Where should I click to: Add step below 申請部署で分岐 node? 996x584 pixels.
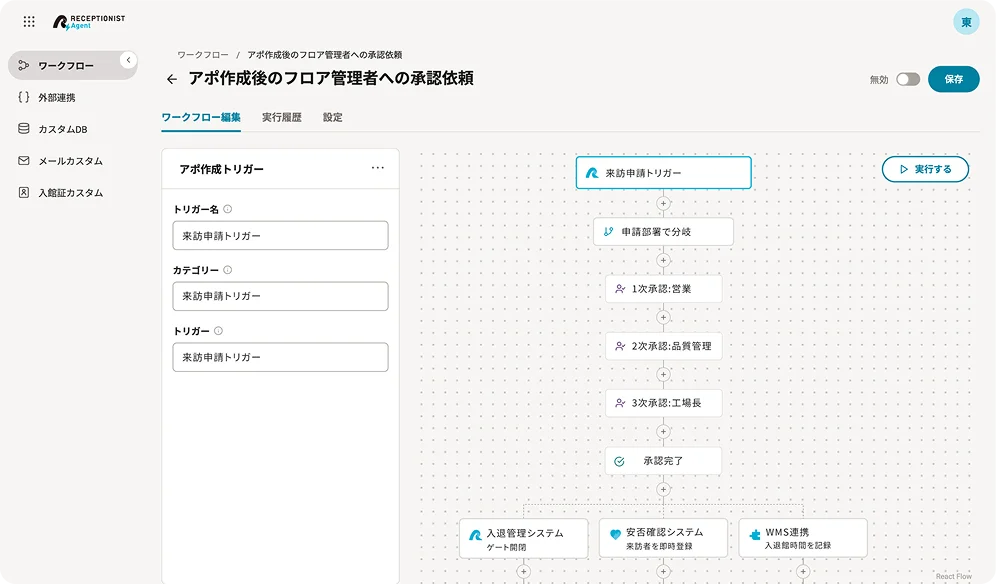[x=663, y=261]
